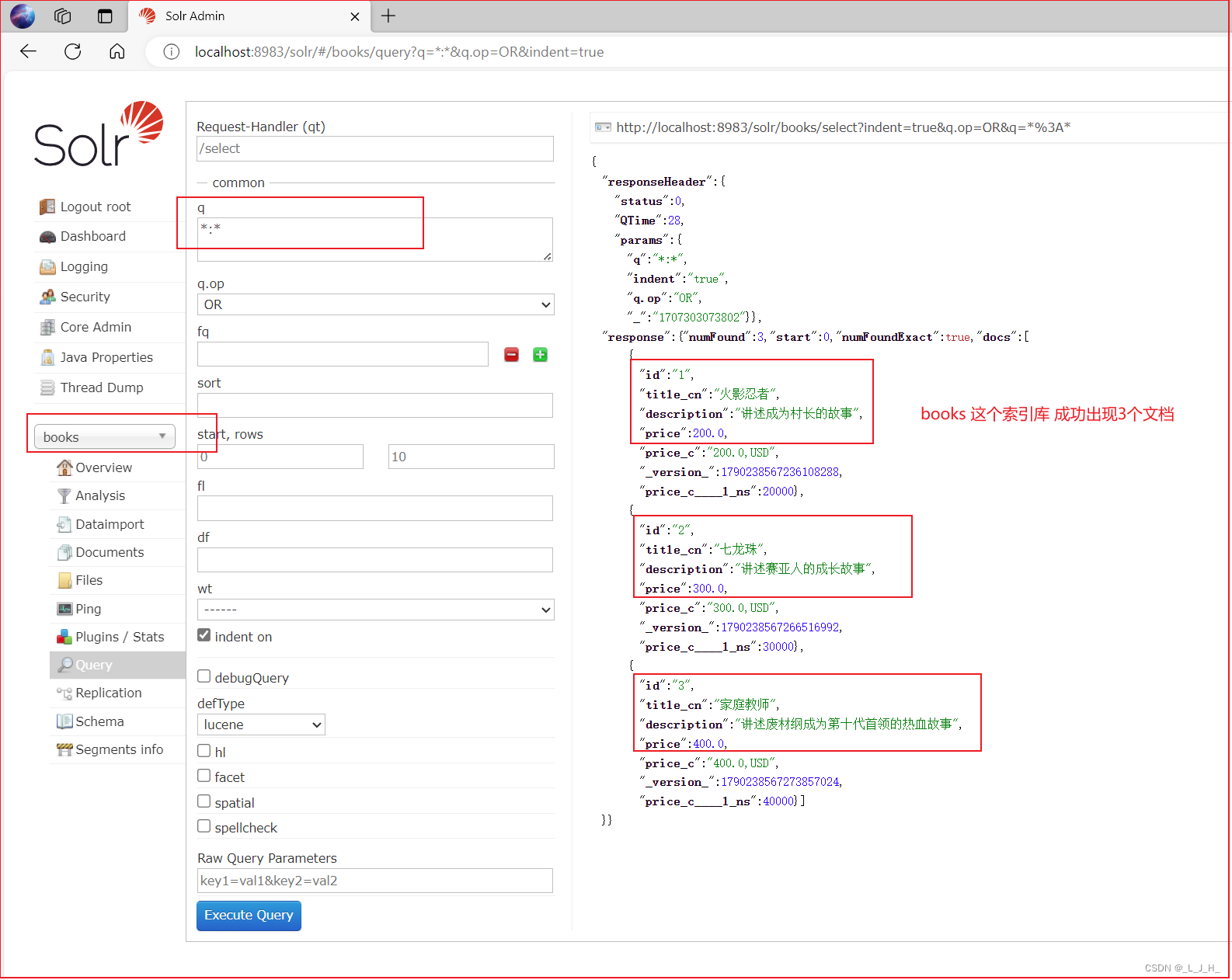Click the browser address bar URL
Image resolution: width=1232 pixels, height=980 pixels.
399,52
